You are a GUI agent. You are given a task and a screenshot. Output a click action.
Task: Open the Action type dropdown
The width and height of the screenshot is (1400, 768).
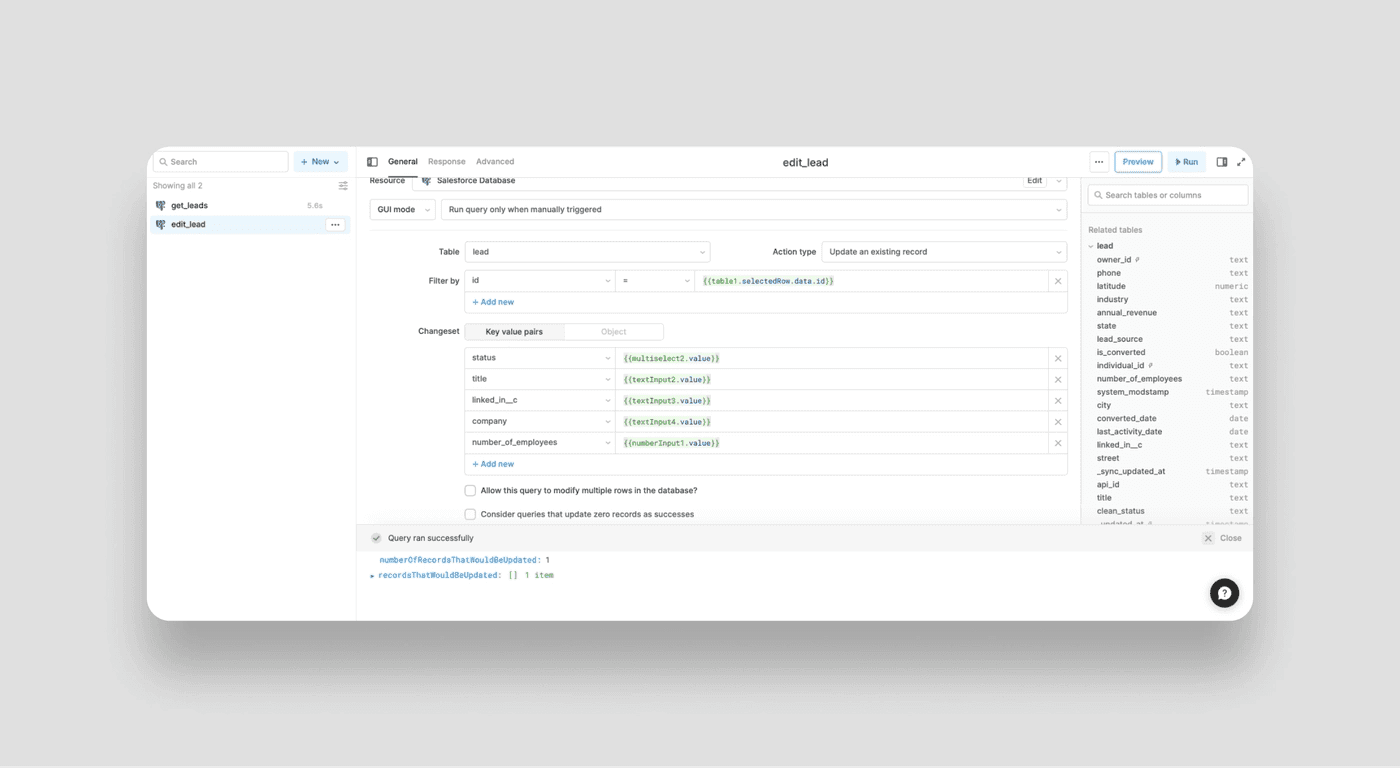[944, 252]
